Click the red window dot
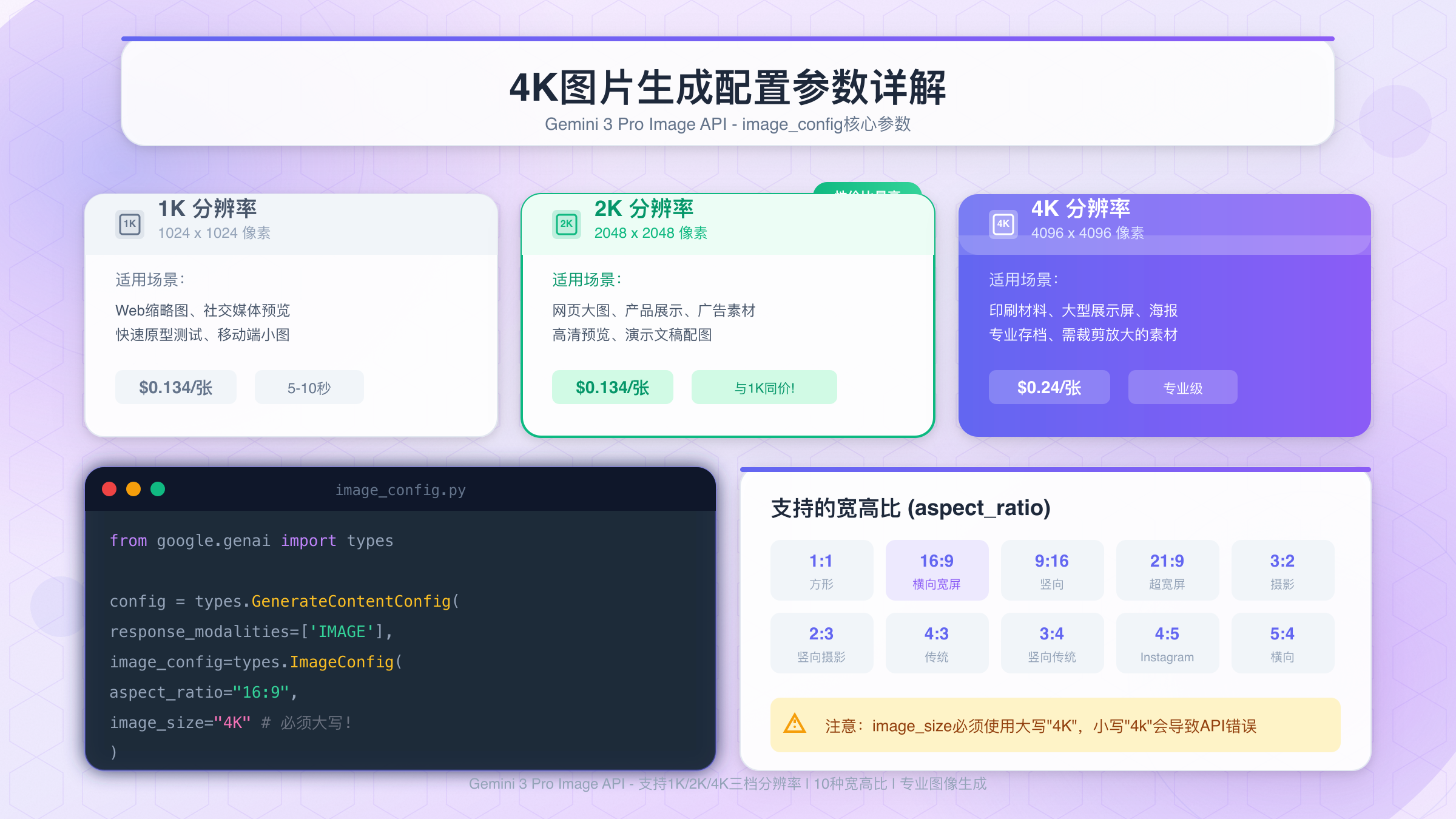 [109, 489]
